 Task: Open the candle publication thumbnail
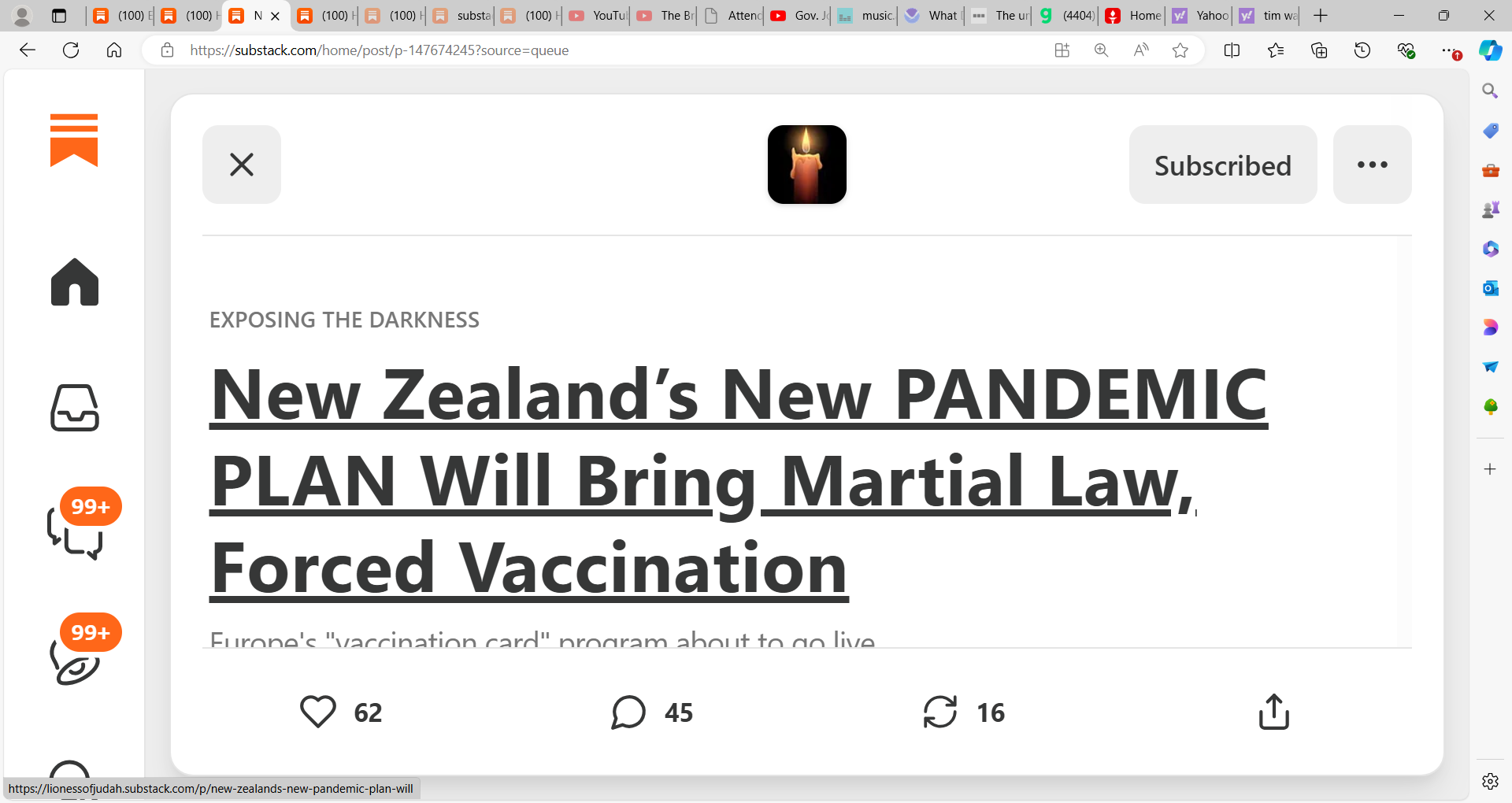807,165
